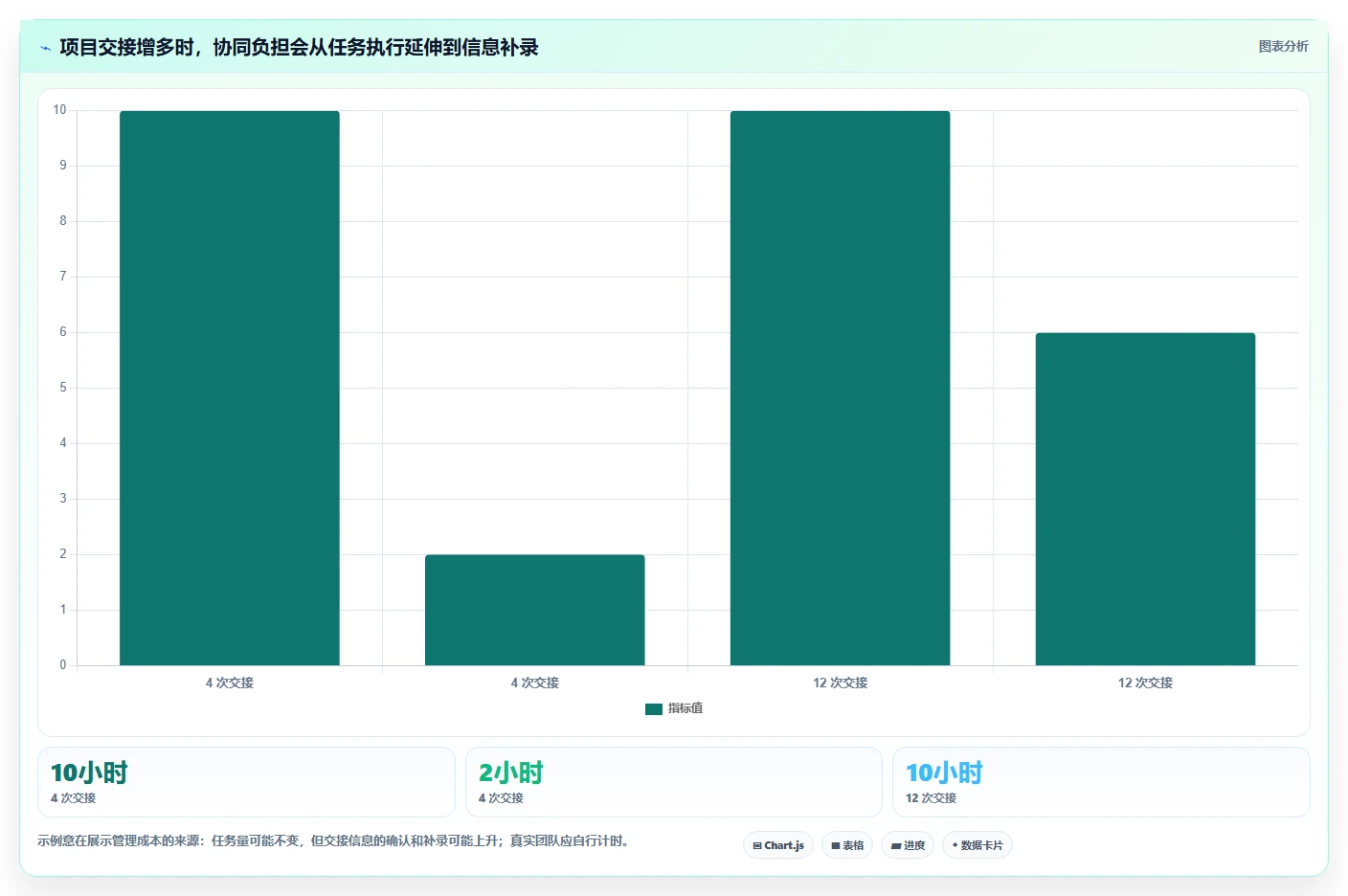Click the y-axis label 5

63,388
